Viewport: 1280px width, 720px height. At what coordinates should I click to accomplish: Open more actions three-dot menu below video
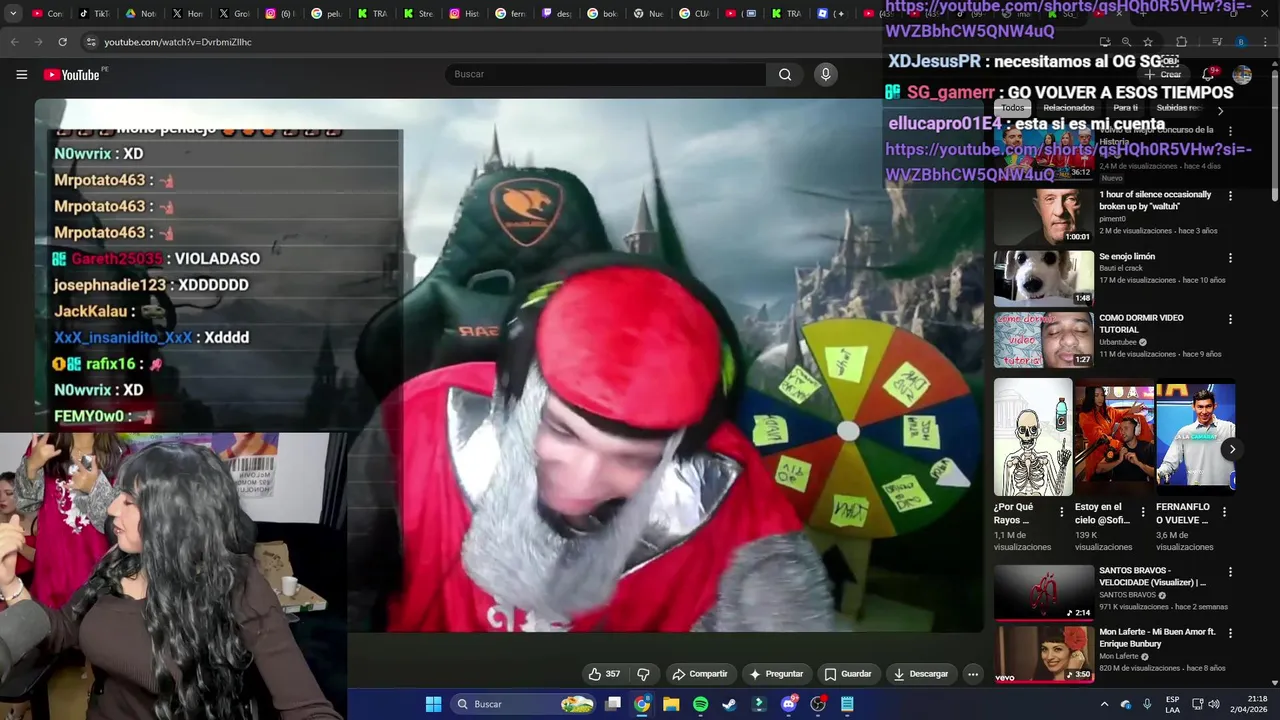click(973, 674)
